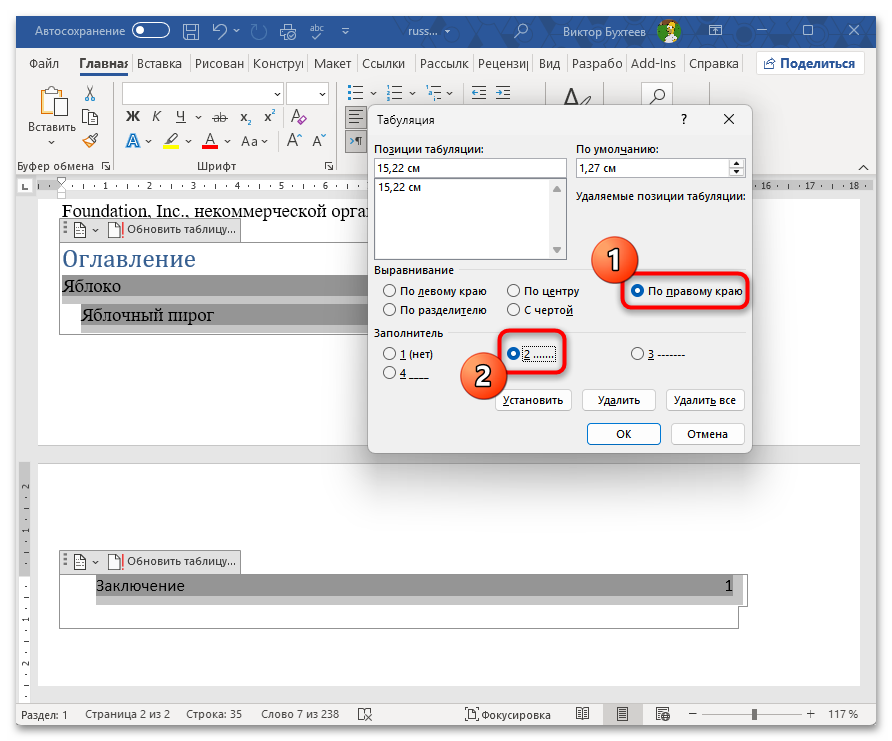Screen dimensions: 892x741
Task: Decrease font size icon
Action: point(319,140)
